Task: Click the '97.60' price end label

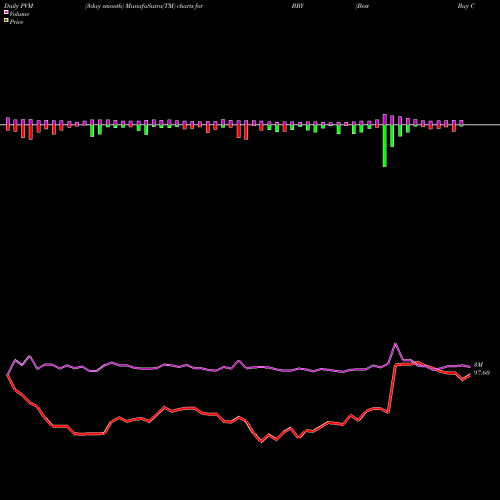Action: point(482,373)
